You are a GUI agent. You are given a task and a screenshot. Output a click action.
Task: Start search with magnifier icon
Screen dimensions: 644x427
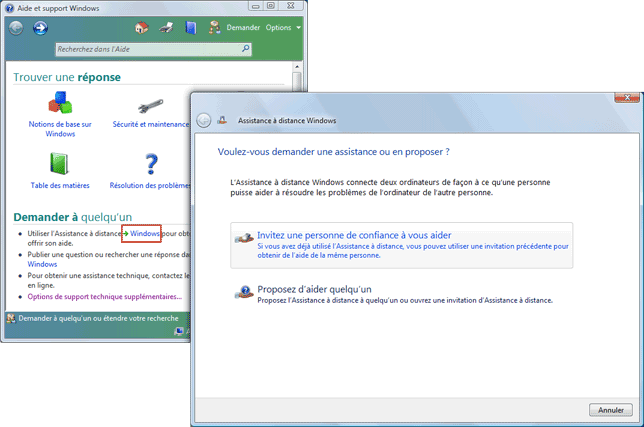[x=246, y=49]
